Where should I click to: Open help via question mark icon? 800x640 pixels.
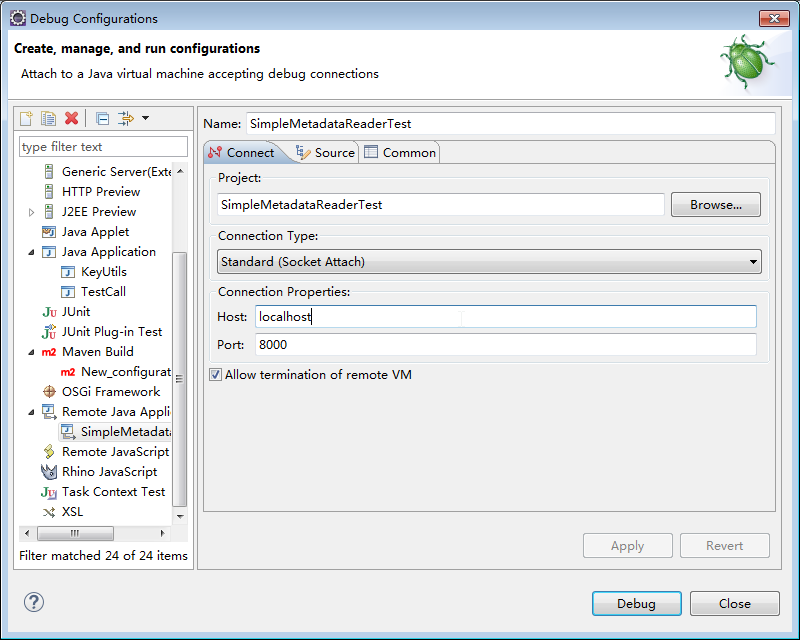pyautogui.click(x=34, y=602)
